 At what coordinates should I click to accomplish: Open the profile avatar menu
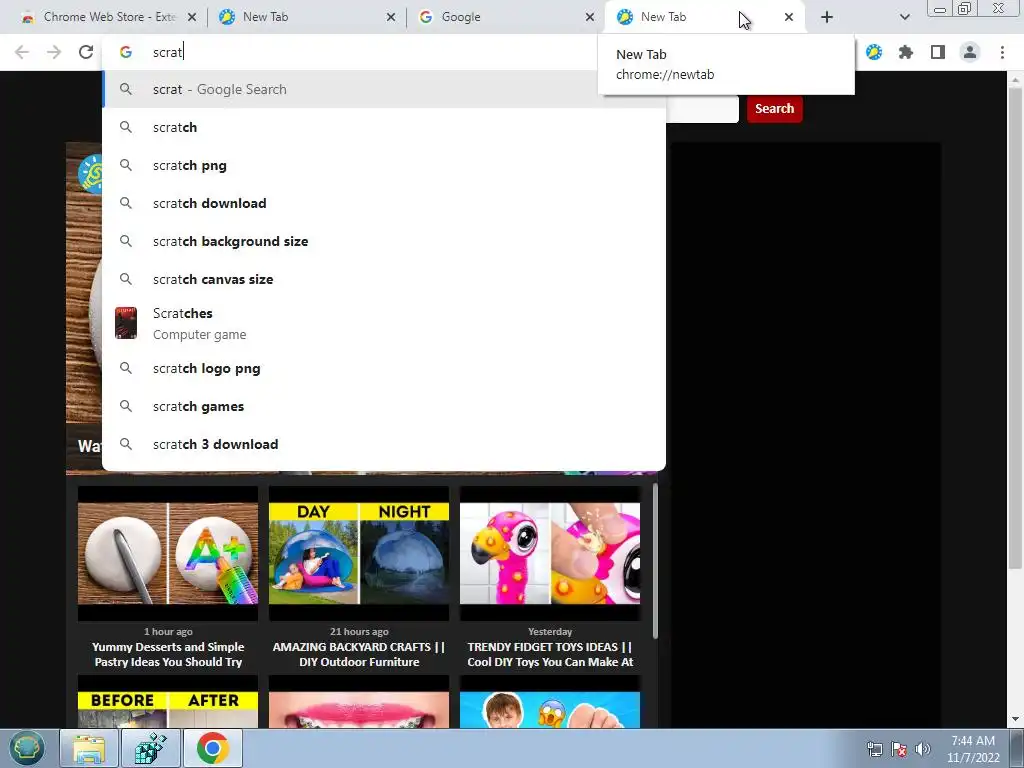[x=970, y=52]
